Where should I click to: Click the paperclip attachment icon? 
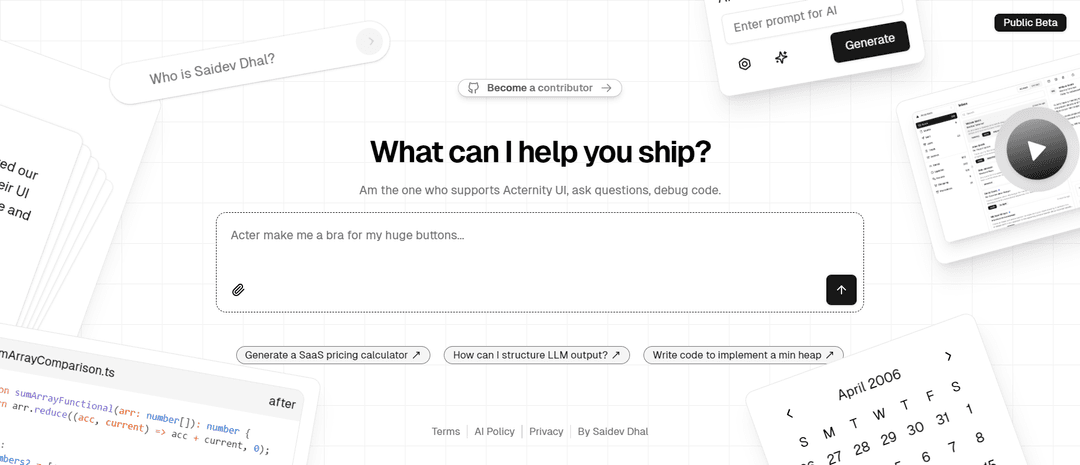point(238,290)
